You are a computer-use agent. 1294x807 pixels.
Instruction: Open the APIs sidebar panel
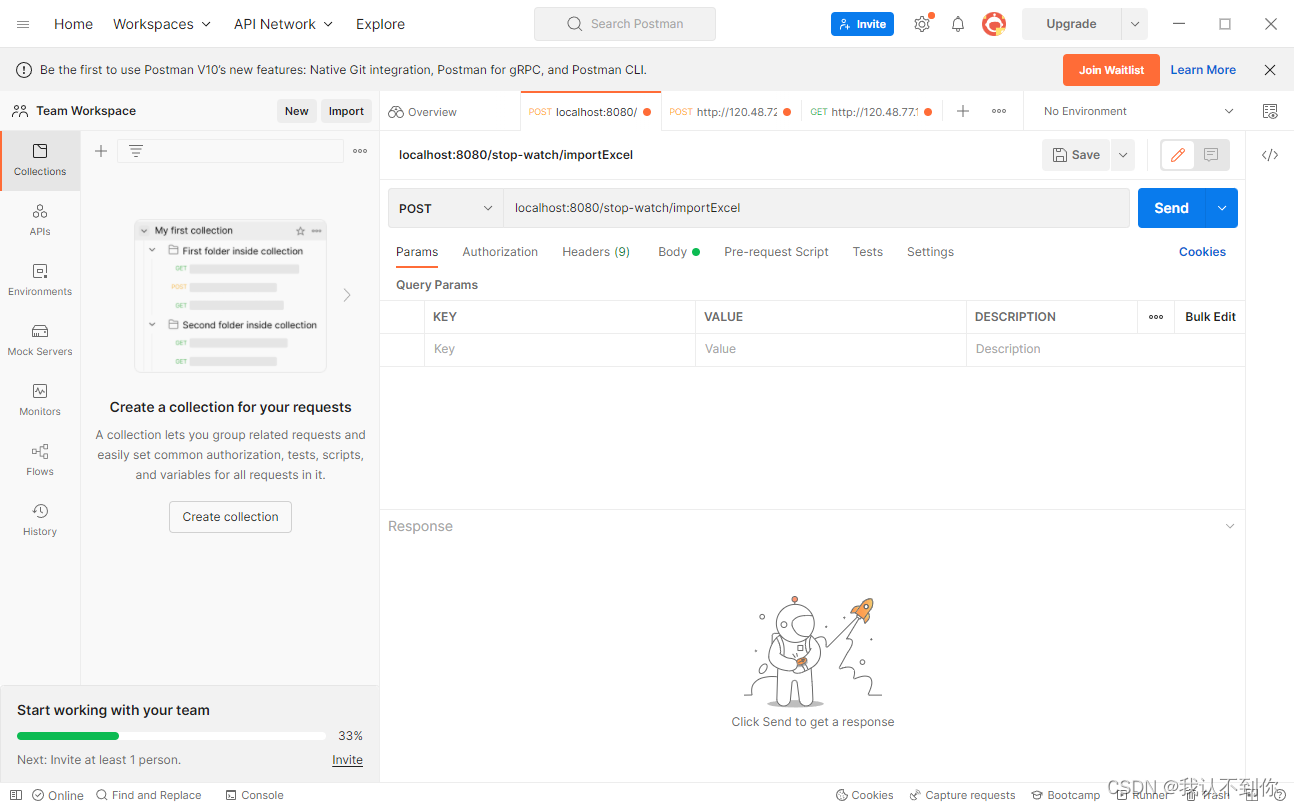tap(40, 220)
